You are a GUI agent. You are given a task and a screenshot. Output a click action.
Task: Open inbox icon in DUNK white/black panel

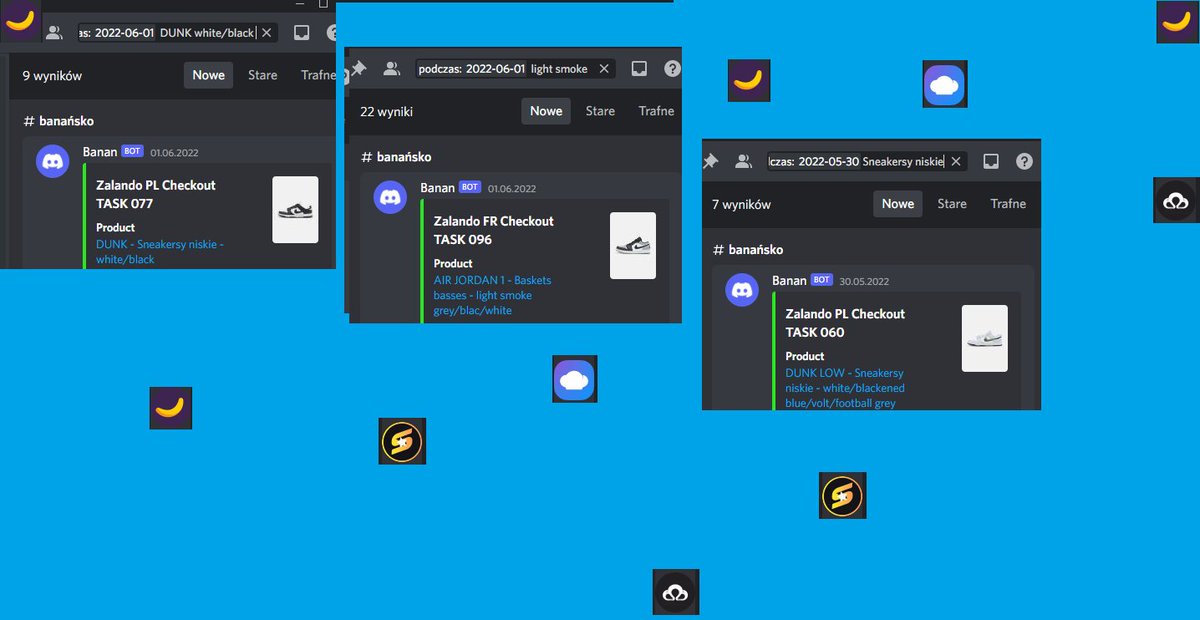click(x=301, y=33)
